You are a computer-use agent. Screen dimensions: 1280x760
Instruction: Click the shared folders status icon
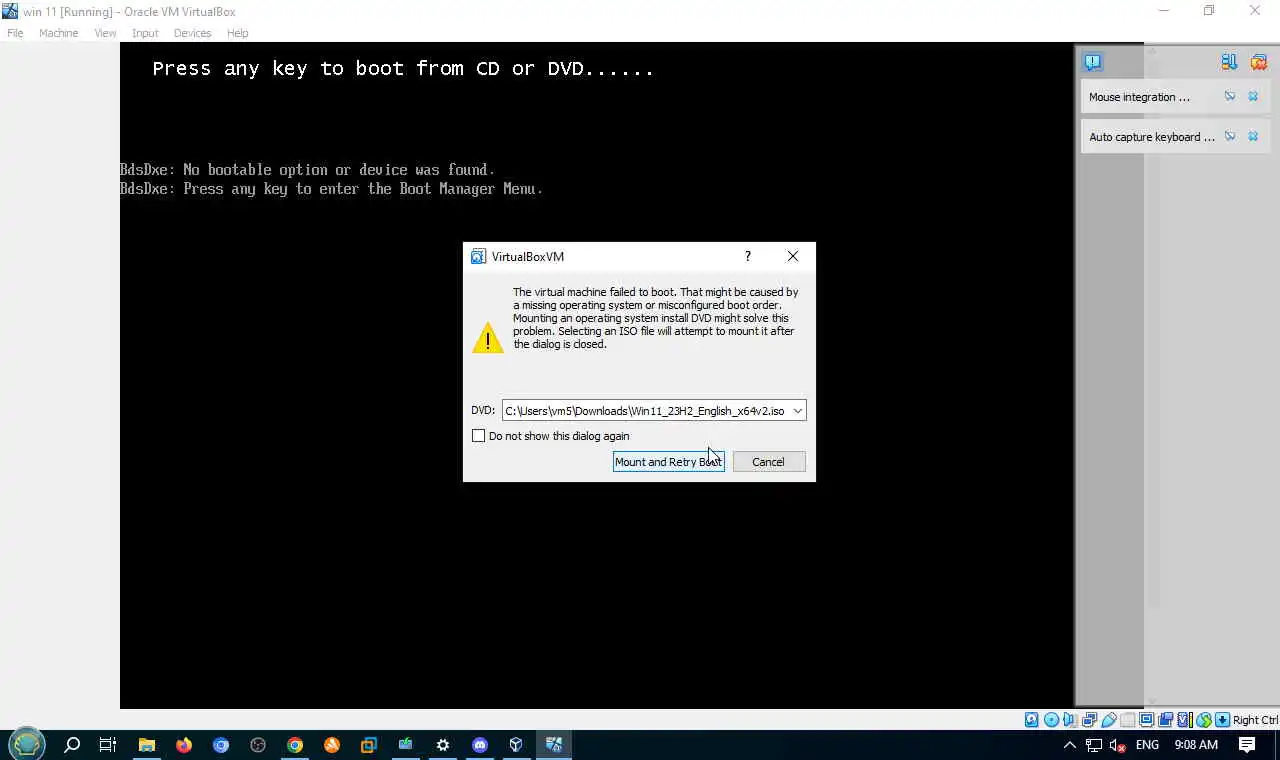click(1127, 720)
